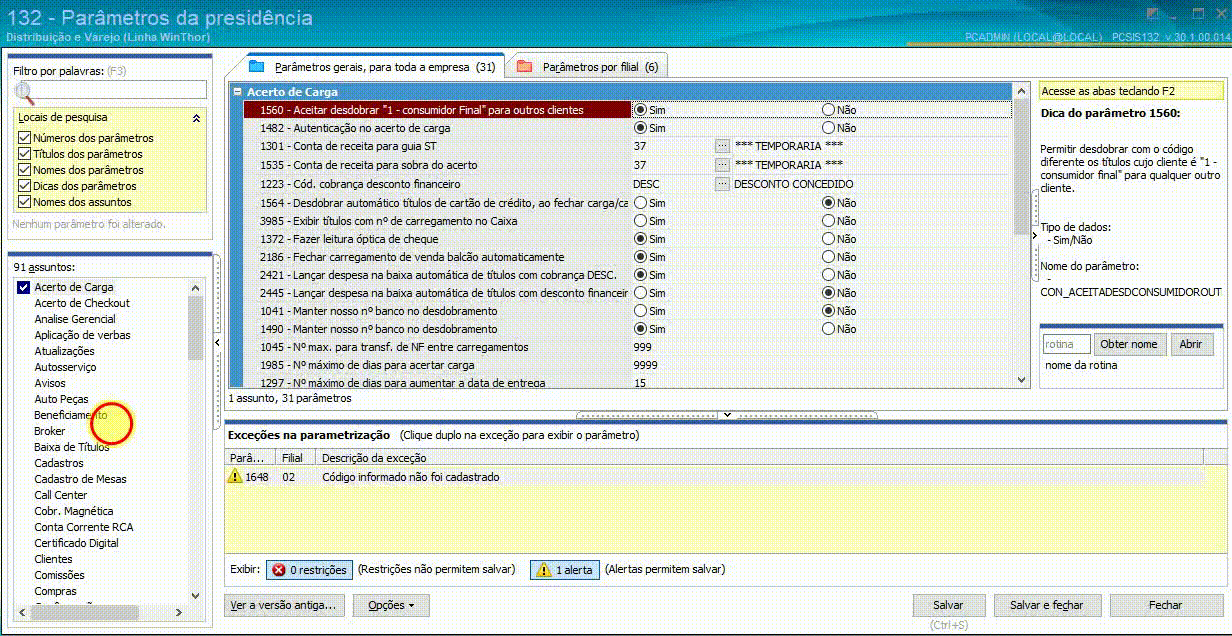Select Sim for 1041 Manter nosso nº banco
Screen dimensions: 1232x636
click(x=640, y=311)
